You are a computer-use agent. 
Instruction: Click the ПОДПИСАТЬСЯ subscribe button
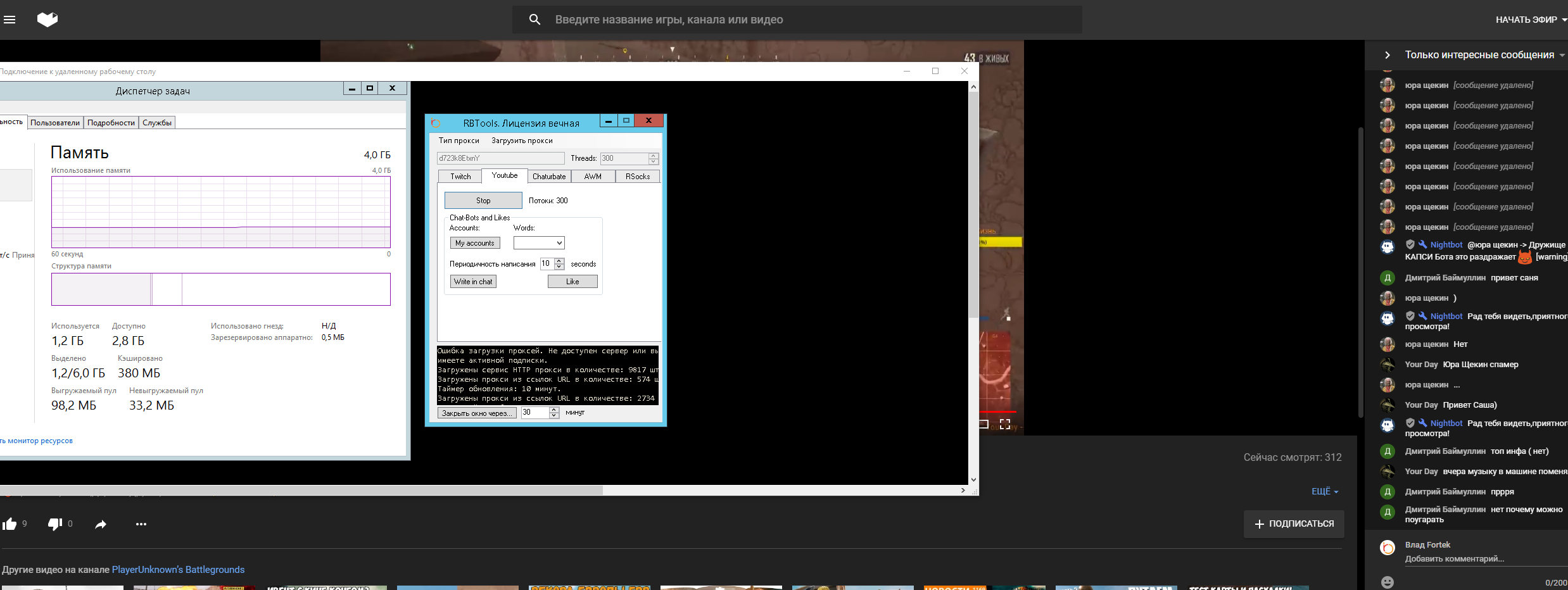coord(1294,524)
